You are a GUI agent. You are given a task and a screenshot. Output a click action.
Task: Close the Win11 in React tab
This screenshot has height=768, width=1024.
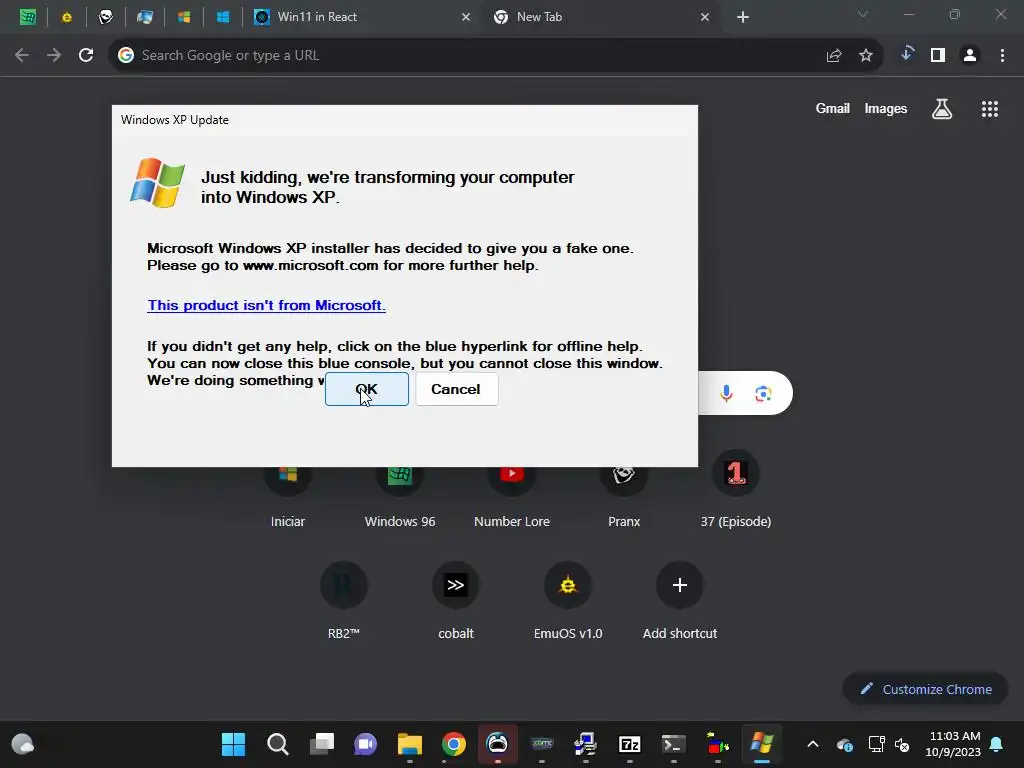(x=466, y=17)
